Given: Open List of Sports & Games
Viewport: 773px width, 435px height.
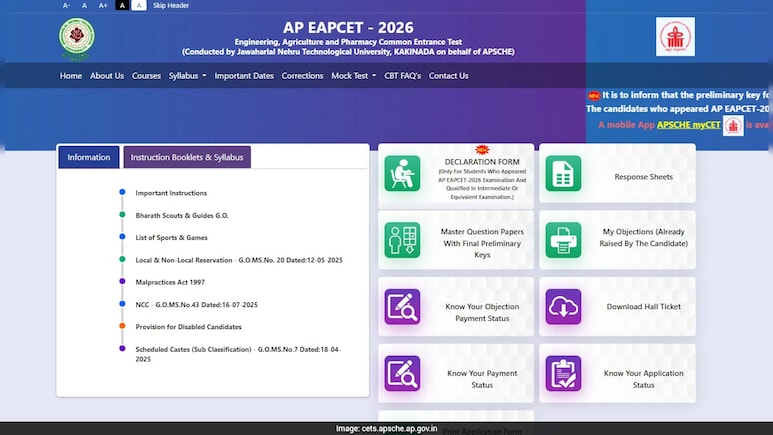Looking at the screenshot, I should point(172,237).
